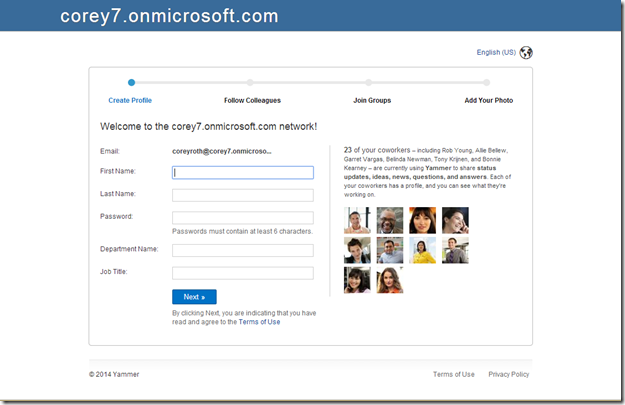The image size is (625, 405).
Task: Open the English (US) language selector
Action: click(496, 52)
